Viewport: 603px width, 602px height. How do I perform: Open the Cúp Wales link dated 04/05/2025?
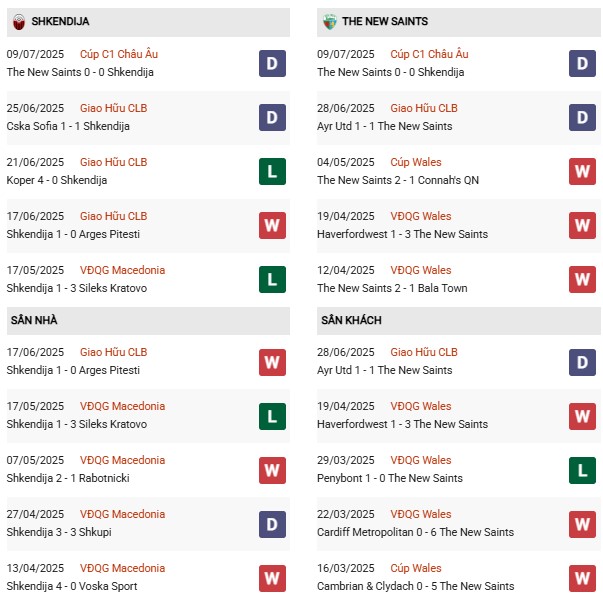click(x=416, y=162)
